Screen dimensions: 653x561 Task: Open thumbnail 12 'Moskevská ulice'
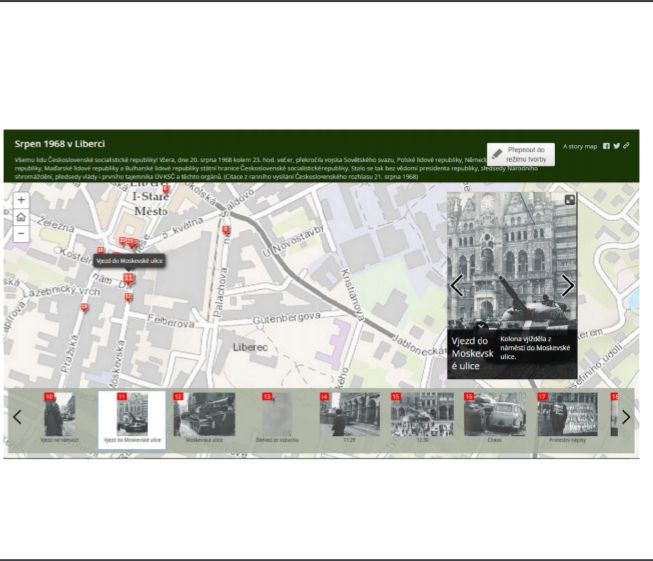(x=204, y=417)
